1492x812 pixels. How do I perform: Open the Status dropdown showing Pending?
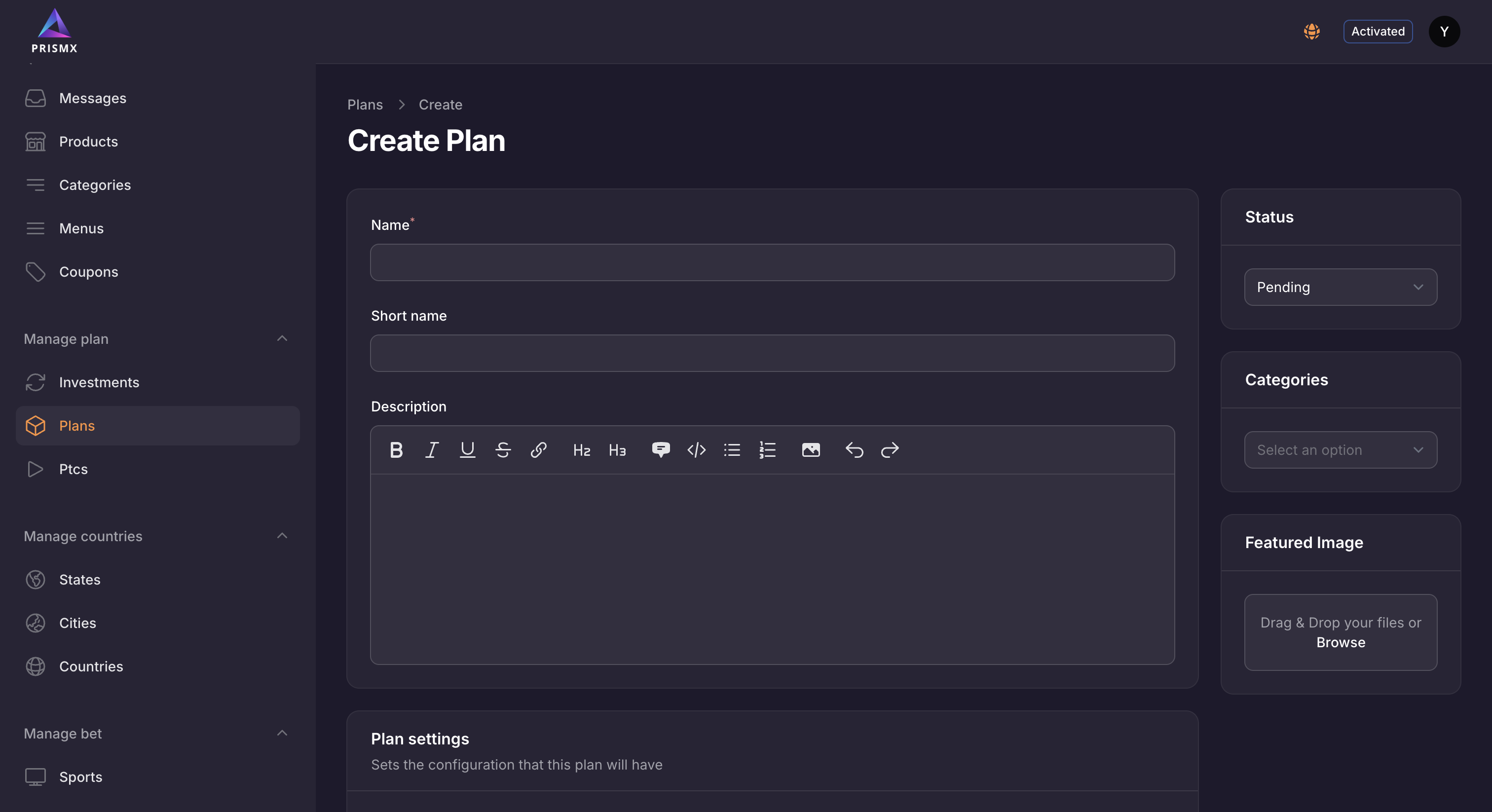point(1340,287)
